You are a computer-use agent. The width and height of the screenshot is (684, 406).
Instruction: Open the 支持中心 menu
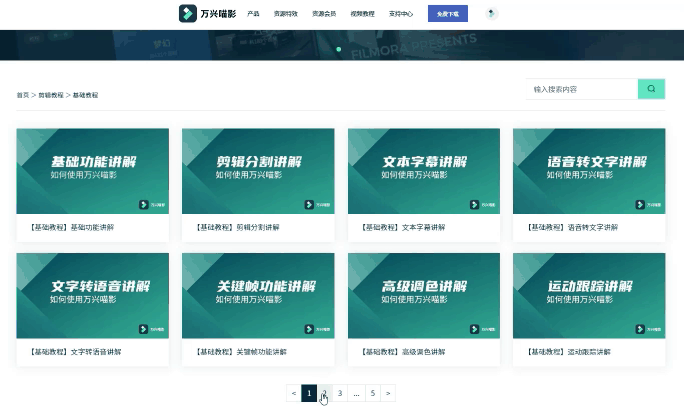[401, 14]
